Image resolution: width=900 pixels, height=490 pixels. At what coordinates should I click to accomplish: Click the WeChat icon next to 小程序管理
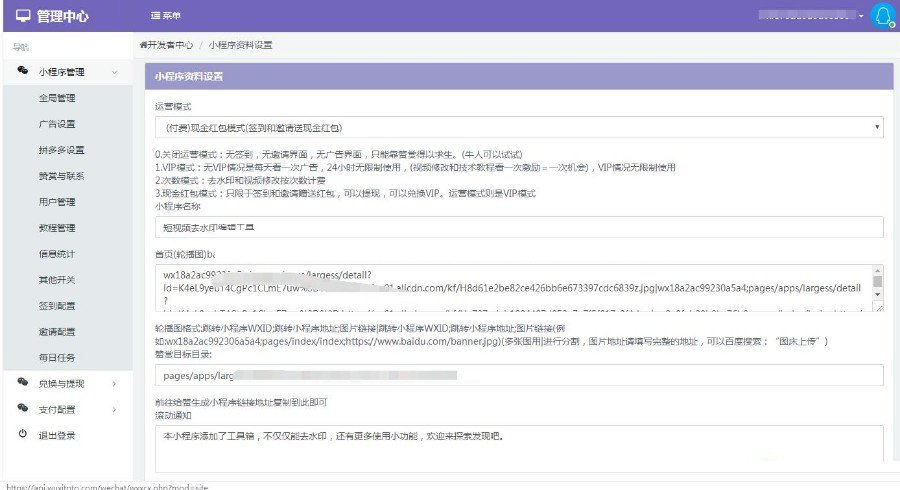coord(22,71)
